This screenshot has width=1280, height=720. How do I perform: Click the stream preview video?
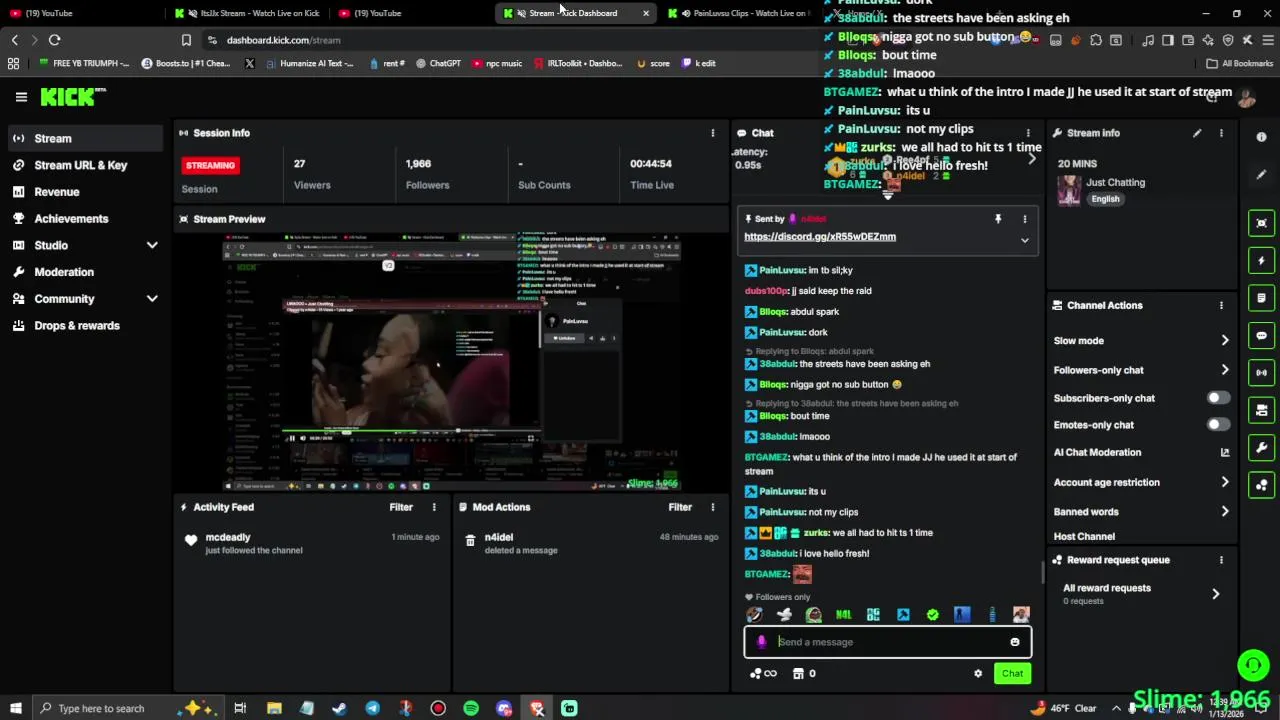tap(452, 362)
